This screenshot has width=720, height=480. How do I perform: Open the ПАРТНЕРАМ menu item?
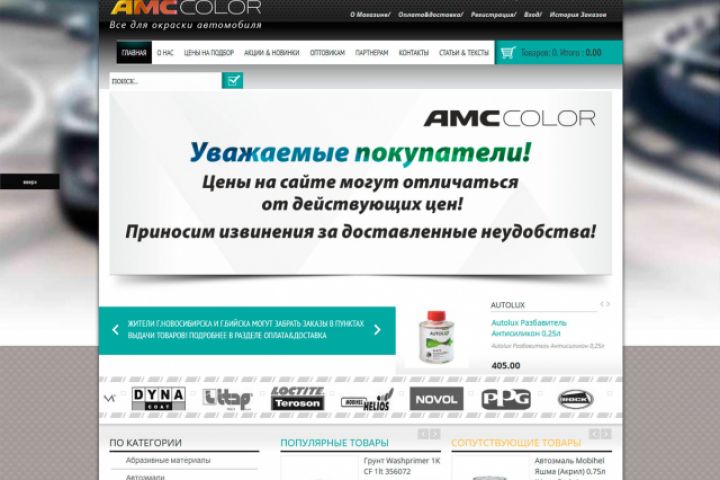tap(371, 53)
